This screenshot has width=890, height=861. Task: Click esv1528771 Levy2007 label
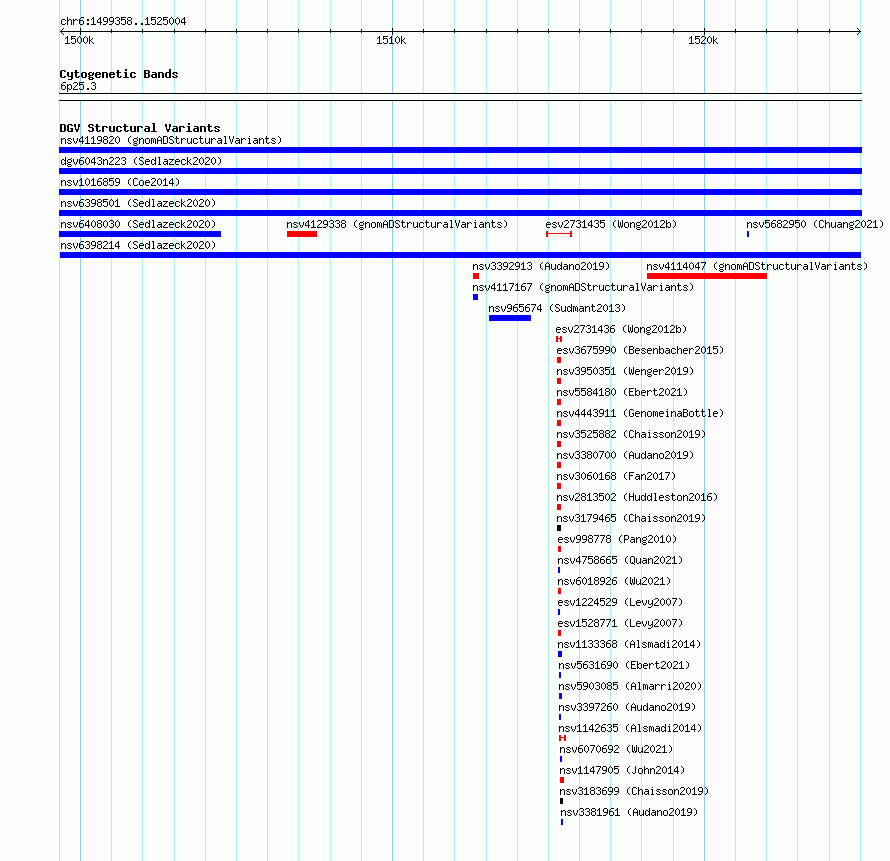pos(620,623)
